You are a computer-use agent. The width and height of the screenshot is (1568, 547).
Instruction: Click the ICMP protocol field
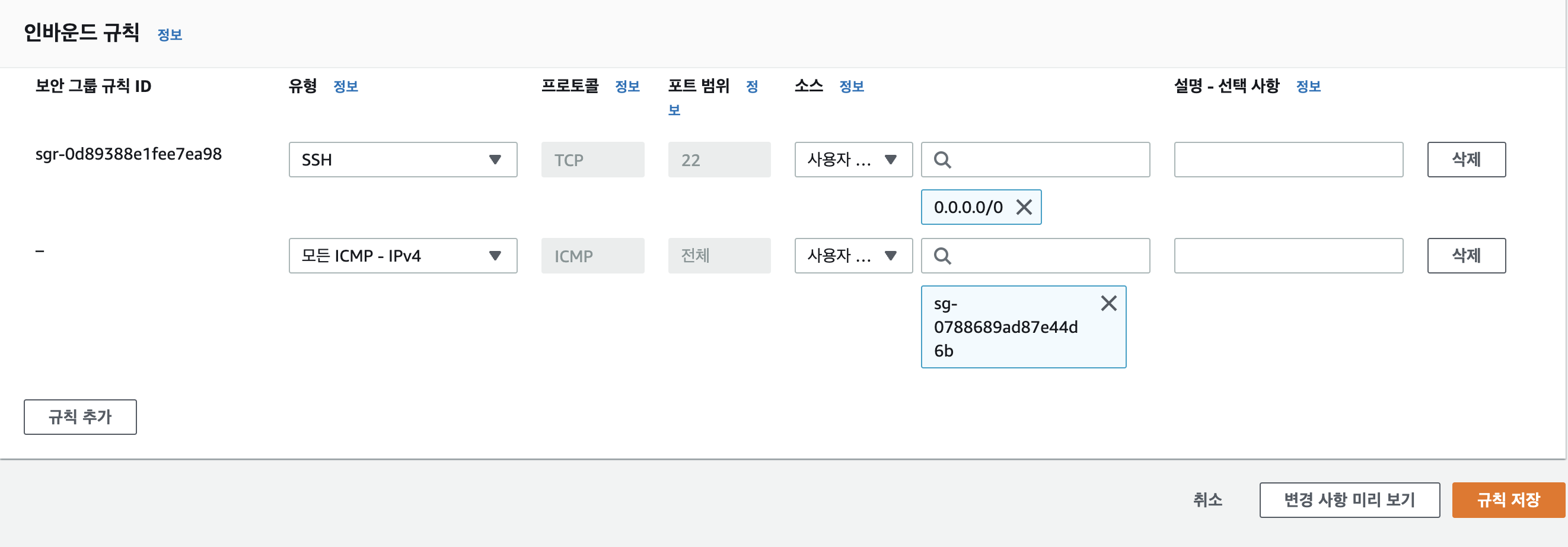pyautogui.click(x=593, y=256)
